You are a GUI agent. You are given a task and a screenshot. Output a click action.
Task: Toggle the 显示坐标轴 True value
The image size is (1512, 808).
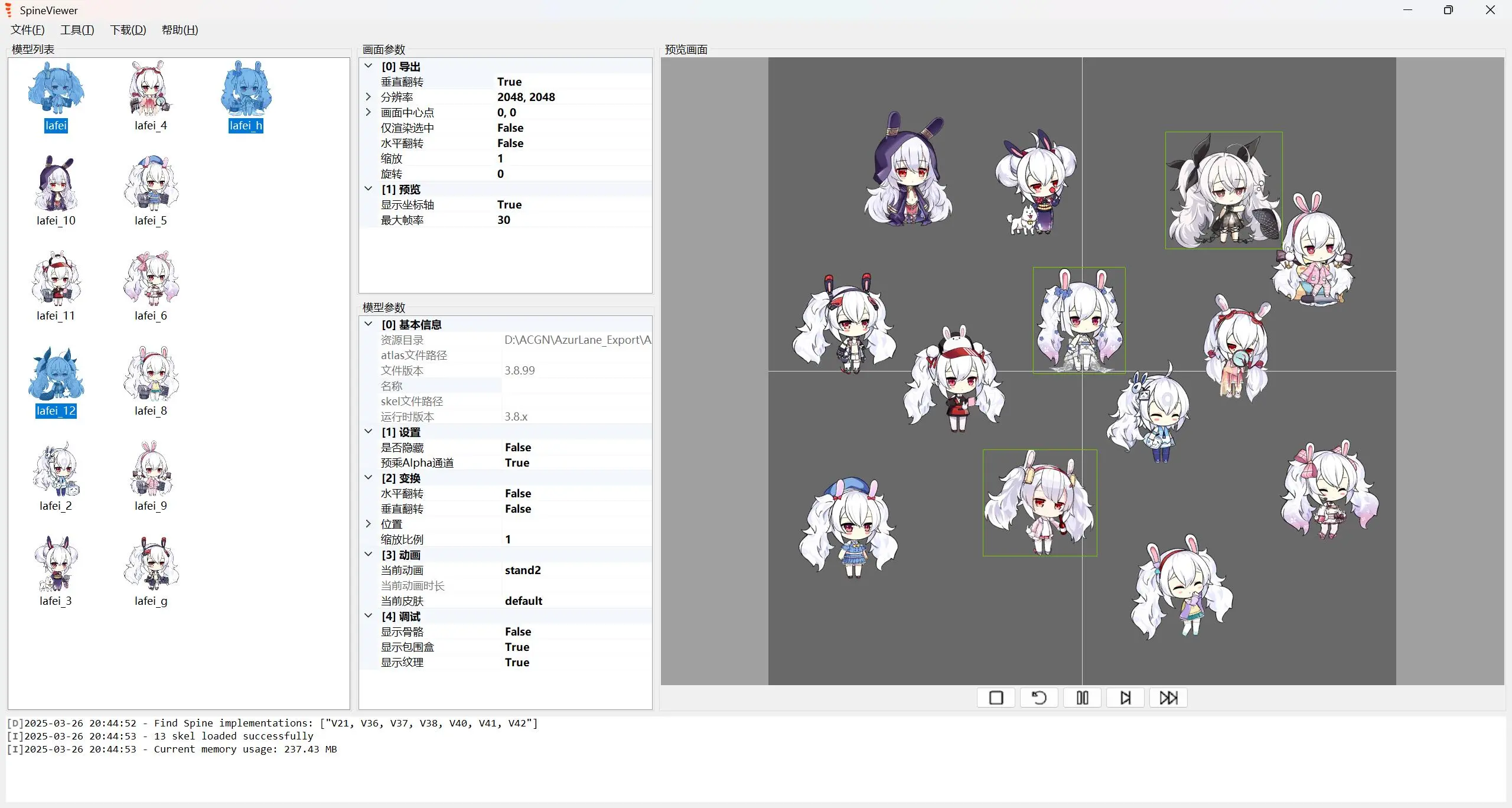[509, 204]
